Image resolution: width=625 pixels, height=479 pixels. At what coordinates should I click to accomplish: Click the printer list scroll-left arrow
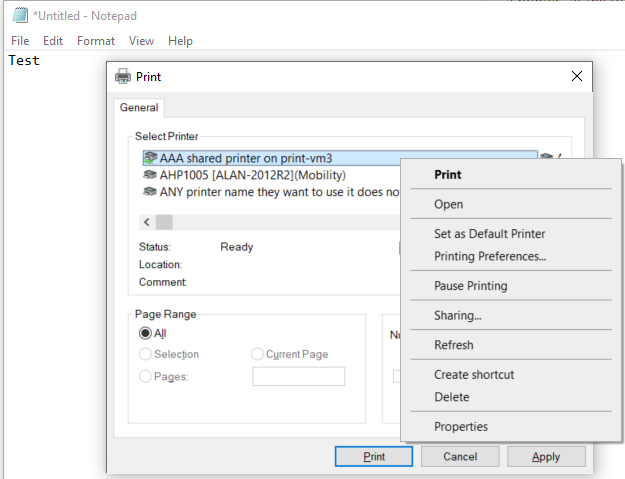coord(147,222)
